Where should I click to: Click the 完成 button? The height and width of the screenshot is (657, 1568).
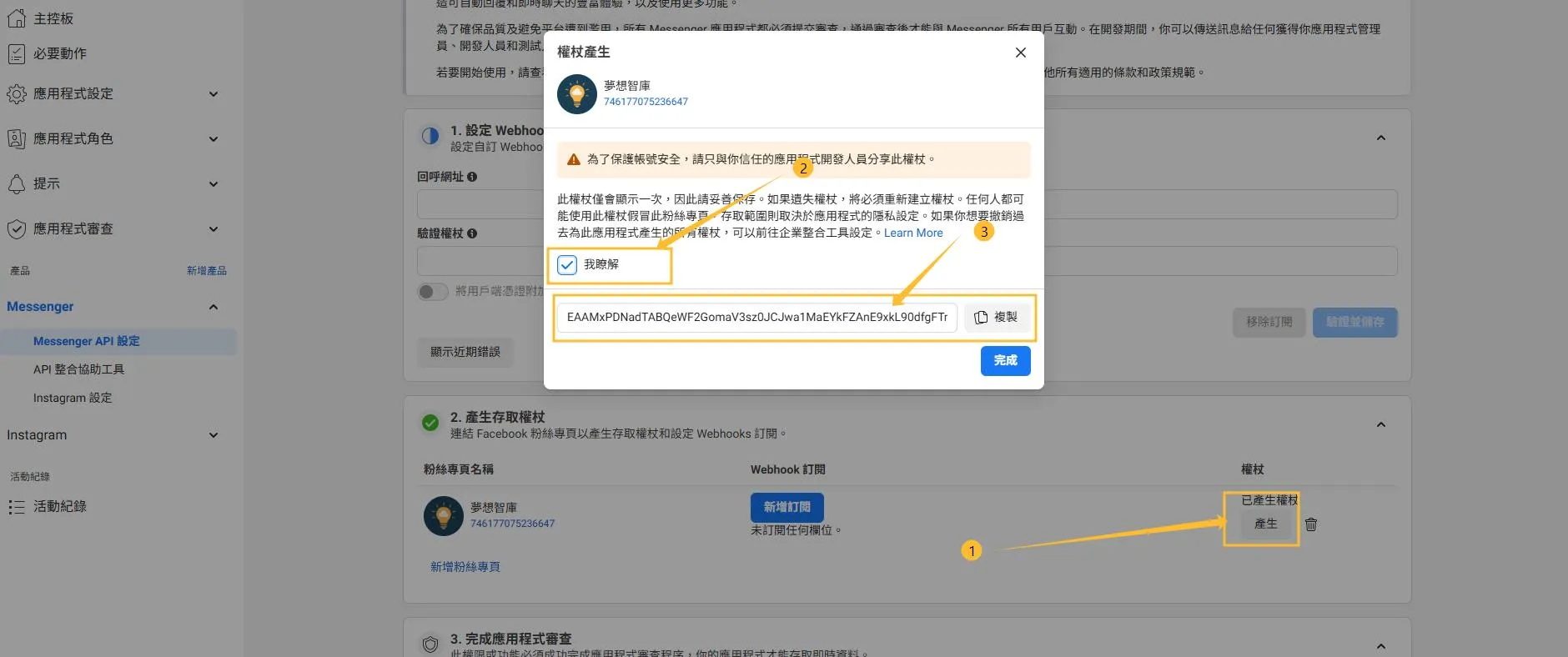[1005, 361]
